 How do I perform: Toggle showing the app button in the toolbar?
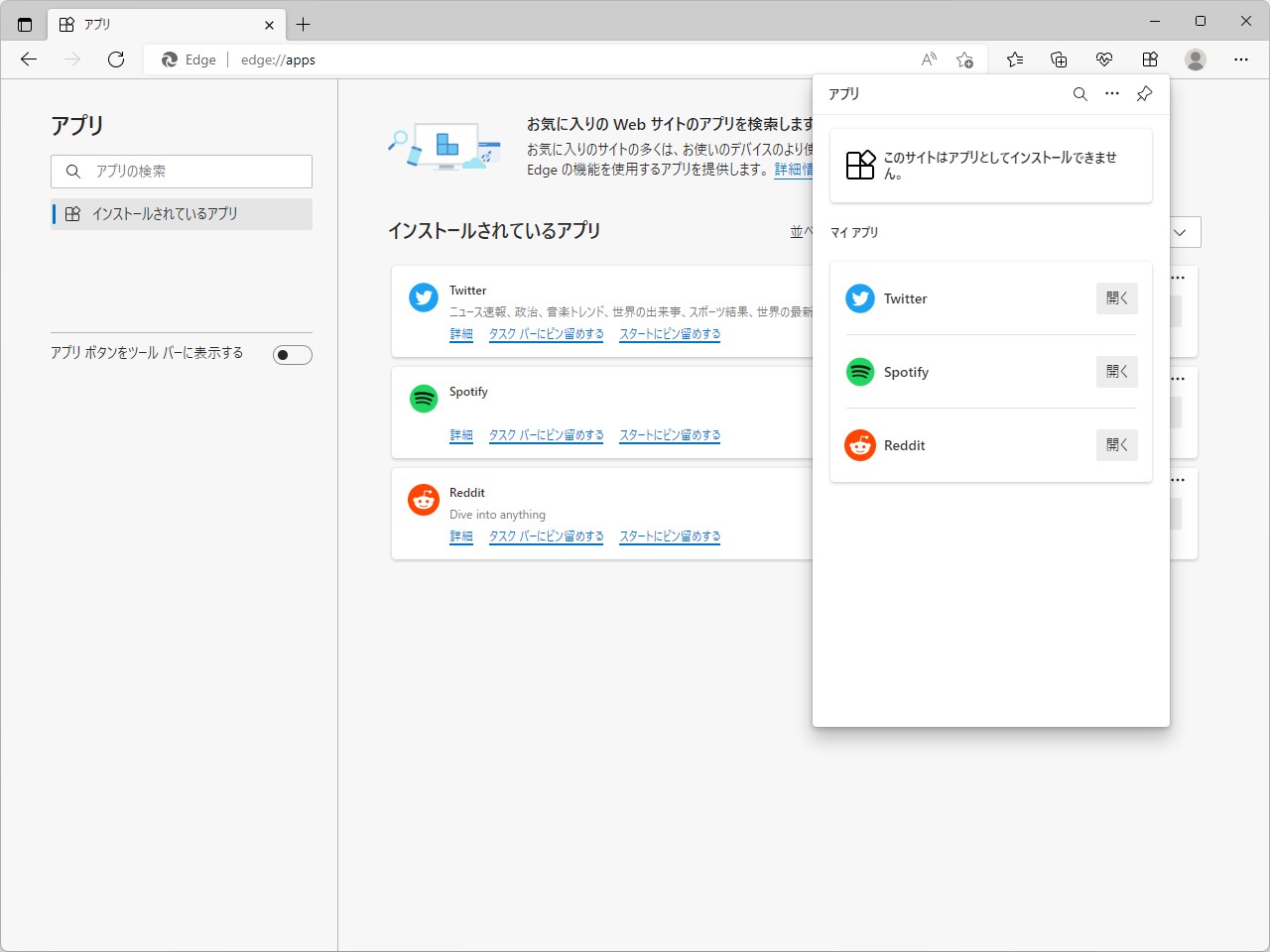pyautogui.click(x=292, y=354)
